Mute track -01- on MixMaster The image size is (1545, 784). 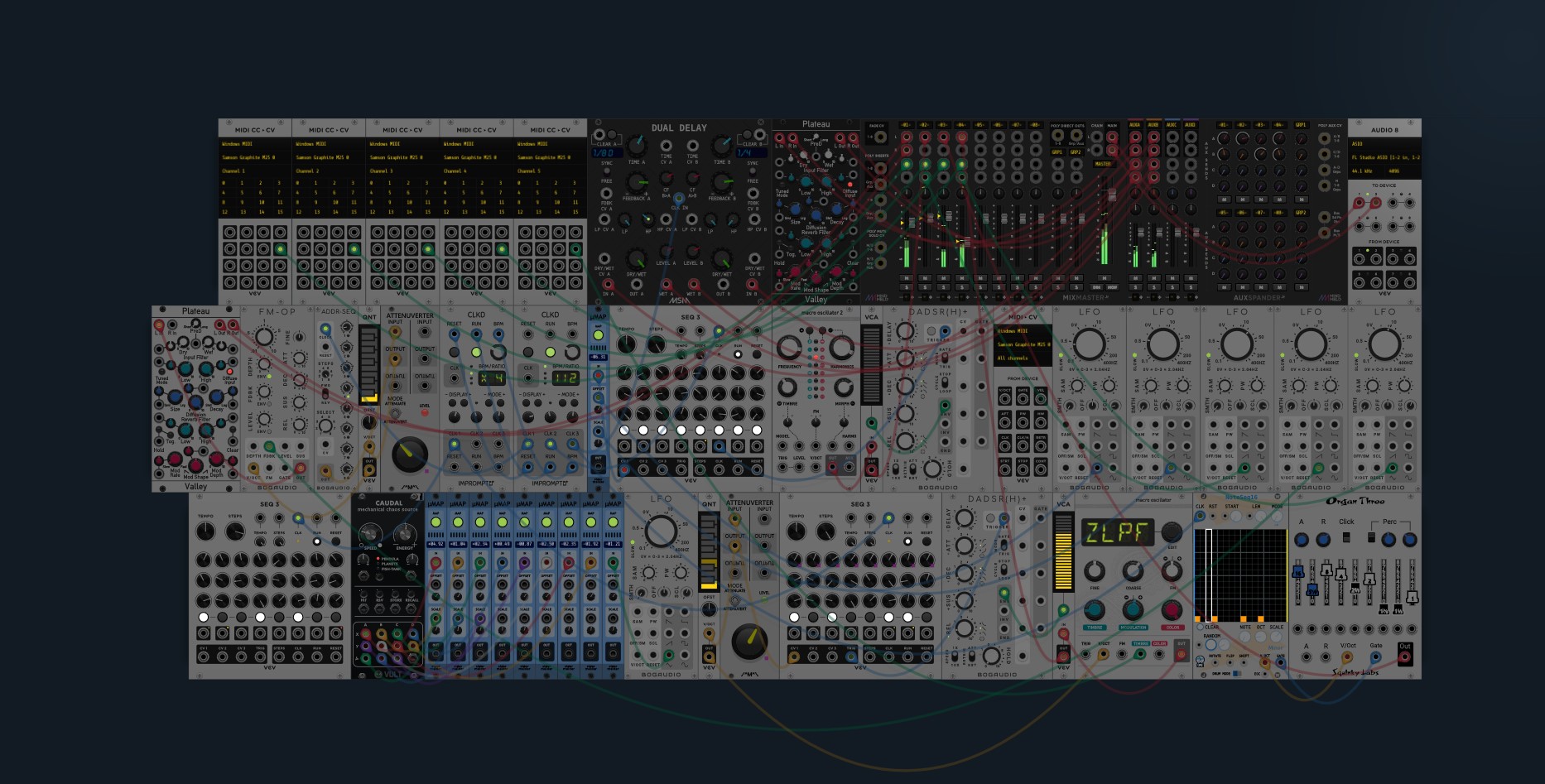907,278
